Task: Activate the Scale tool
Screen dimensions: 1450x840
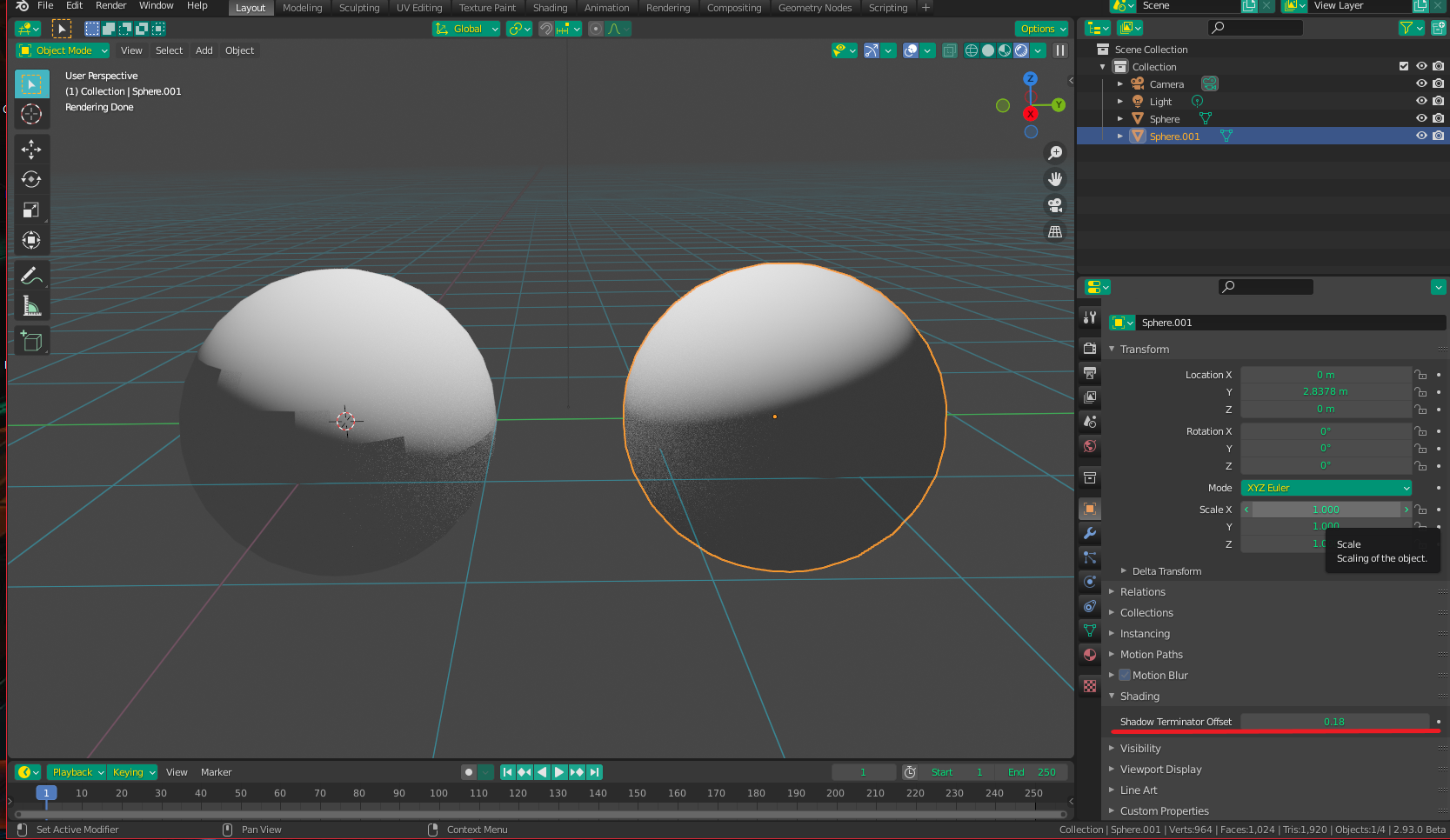Action: click(x=31, y=210)
